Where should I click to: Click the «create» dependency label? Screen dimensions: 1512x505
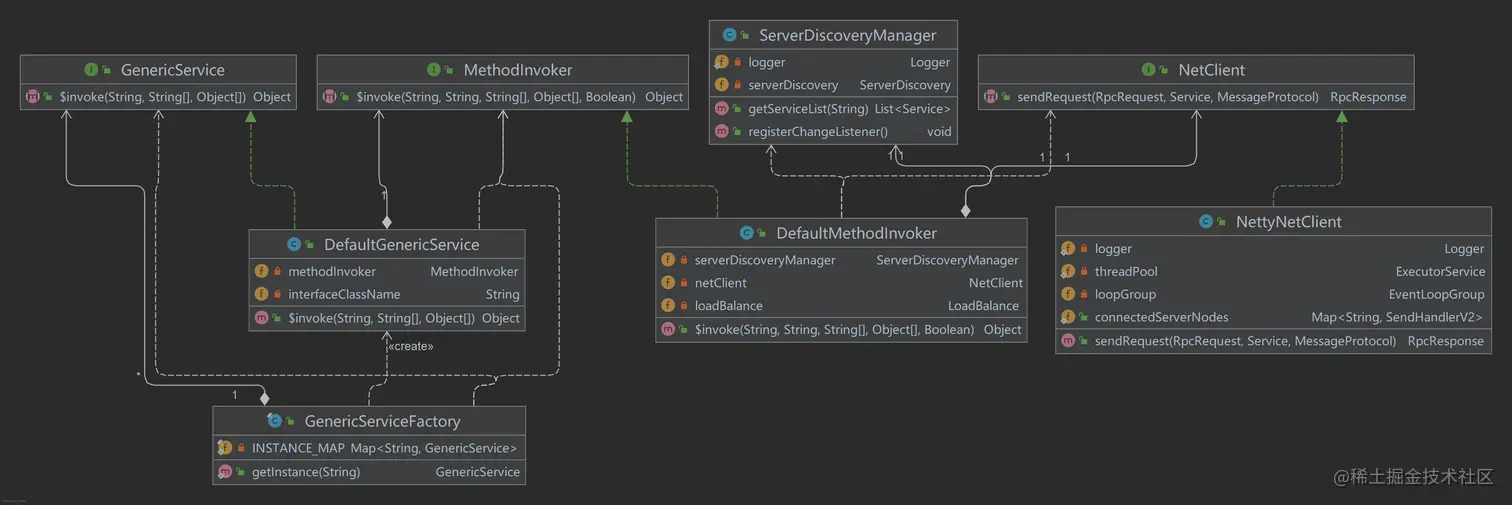point(410,346)
